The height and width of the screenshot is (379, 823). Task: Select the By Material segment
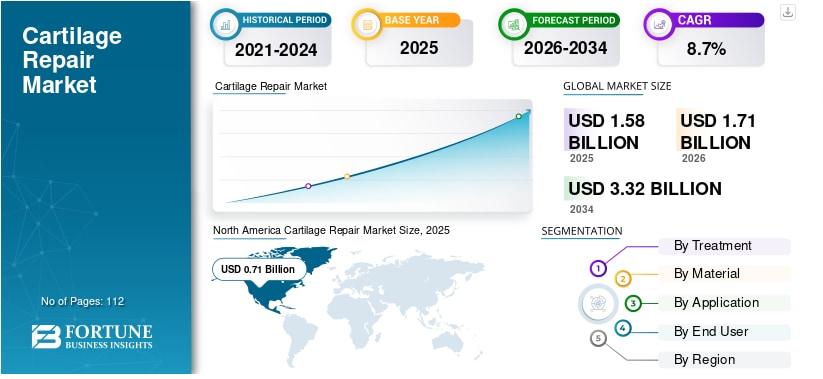point(724,274)
